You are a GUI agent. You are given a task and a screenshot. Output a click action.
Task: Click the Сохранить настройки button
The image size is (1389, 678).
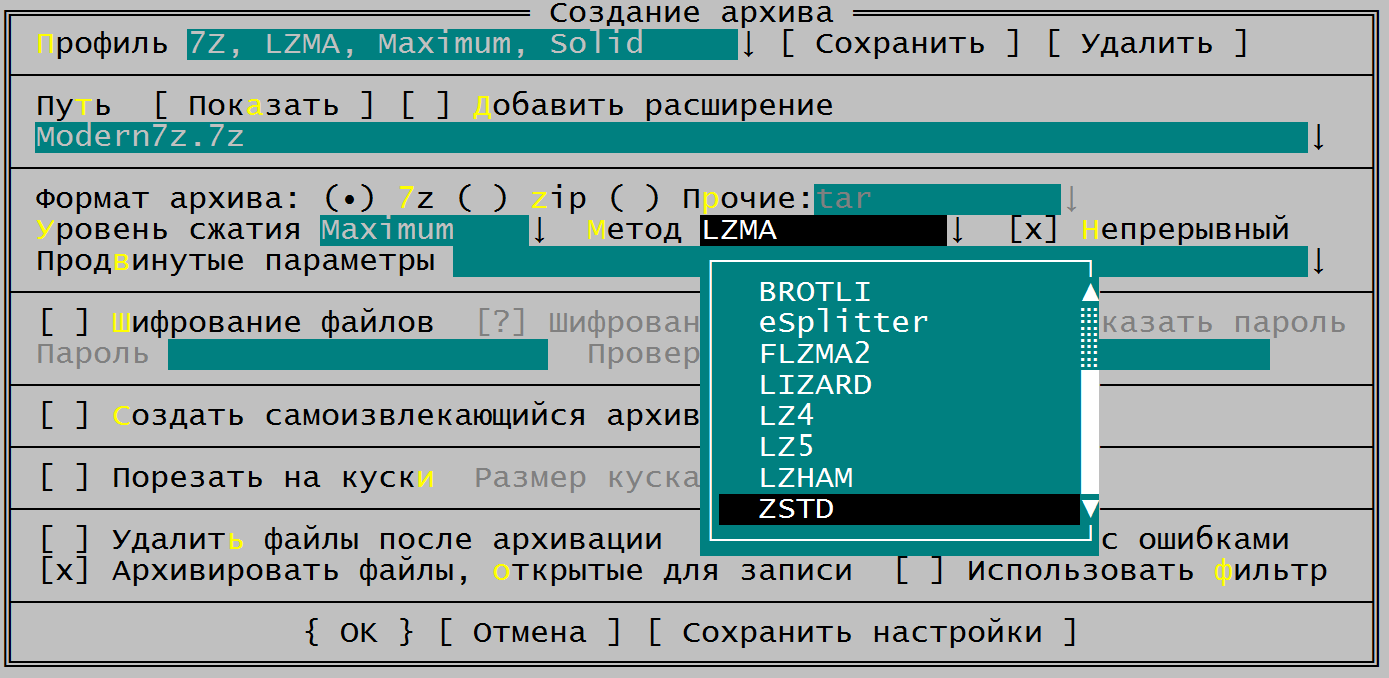[x=862, y=633]
